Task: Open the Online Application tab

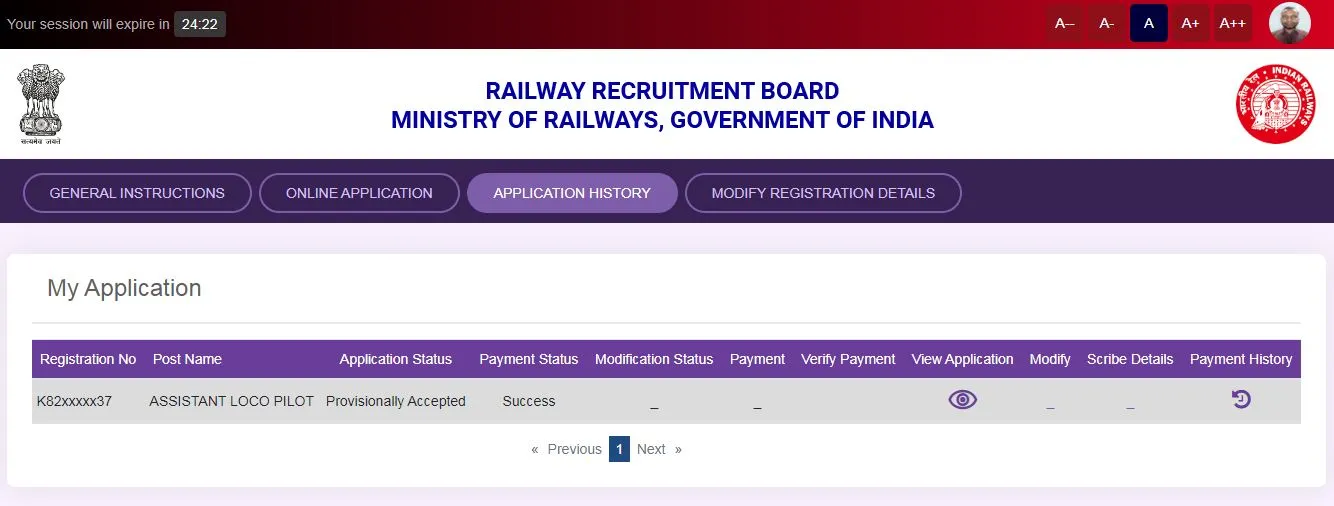Action: point(359,193)
